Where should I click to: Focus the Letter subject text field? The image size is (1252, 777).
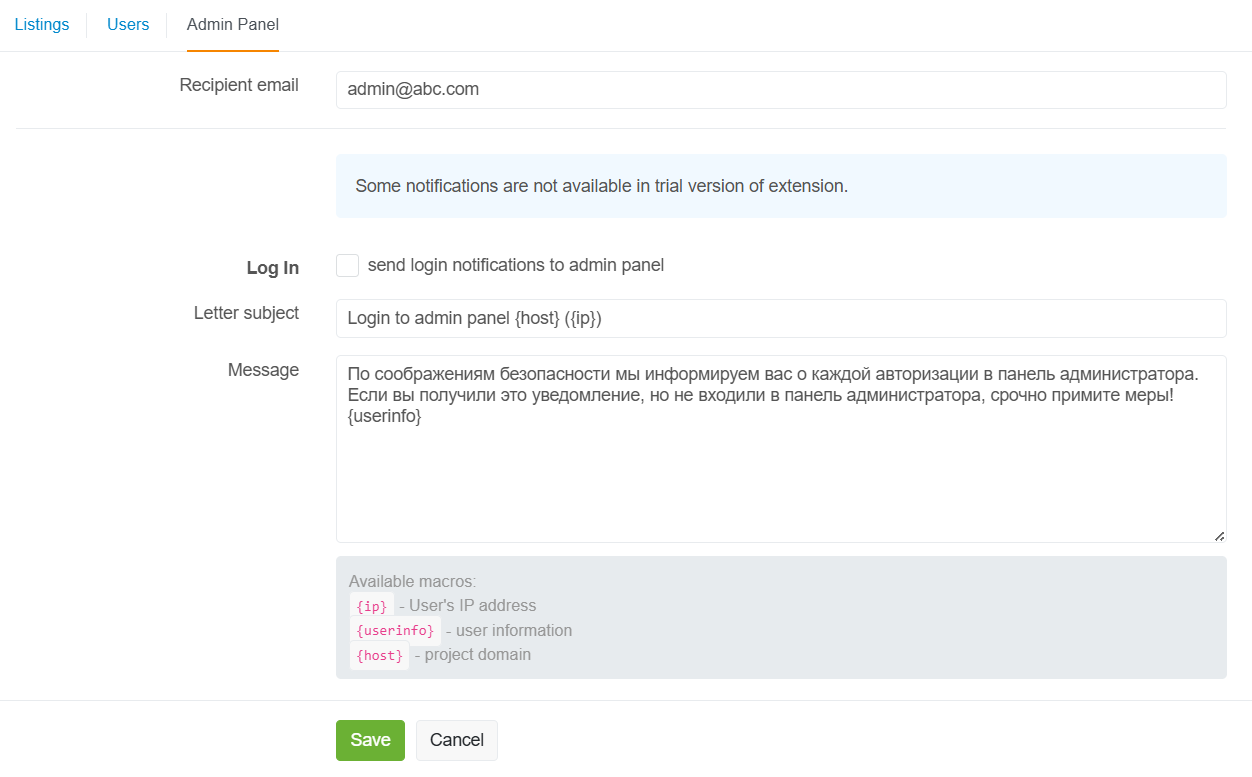click(x=780, y=319)
